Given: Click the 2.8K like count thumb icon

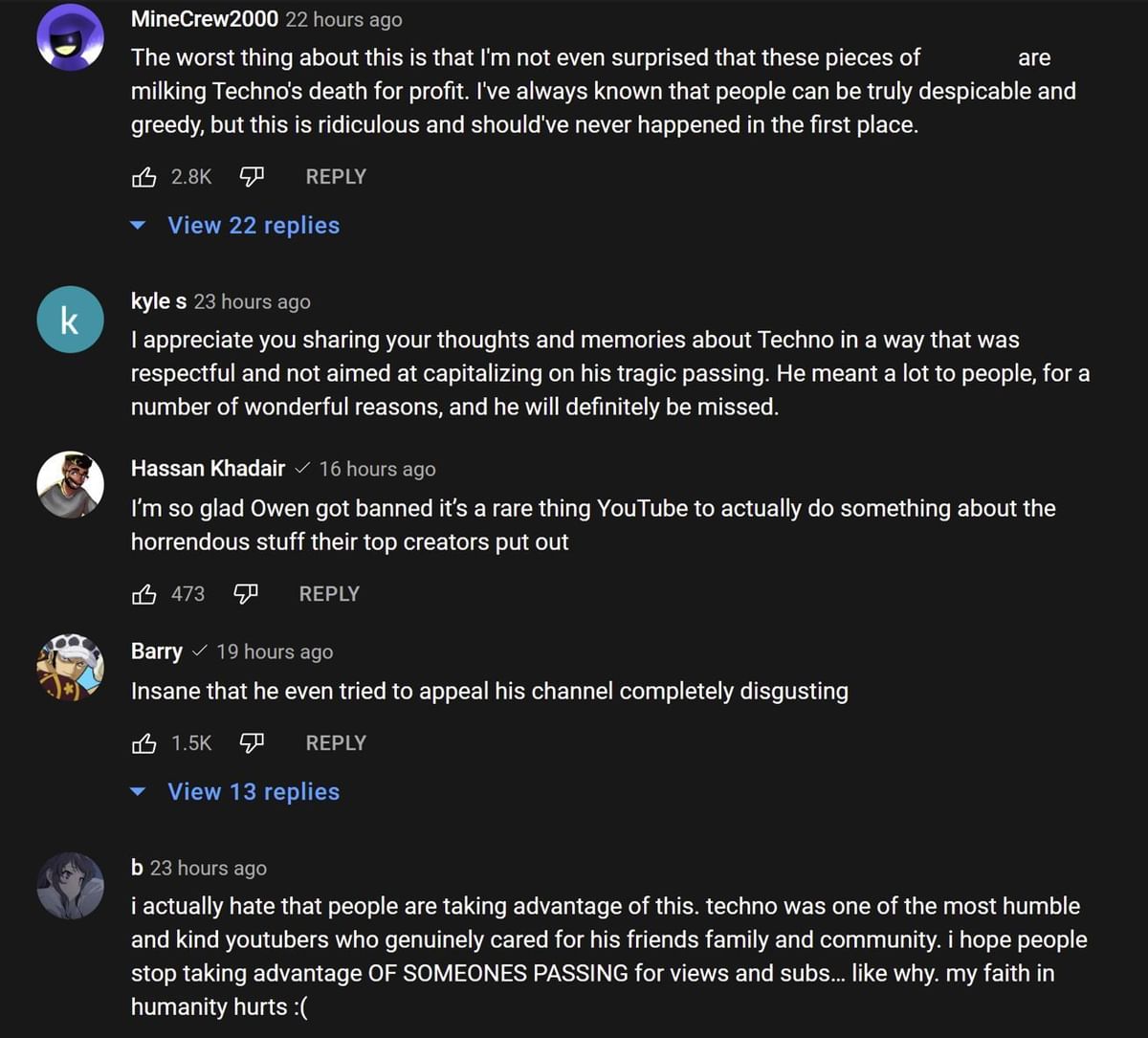Looking at the screenshot, I should pyautogui.click(x=144, y=176).
